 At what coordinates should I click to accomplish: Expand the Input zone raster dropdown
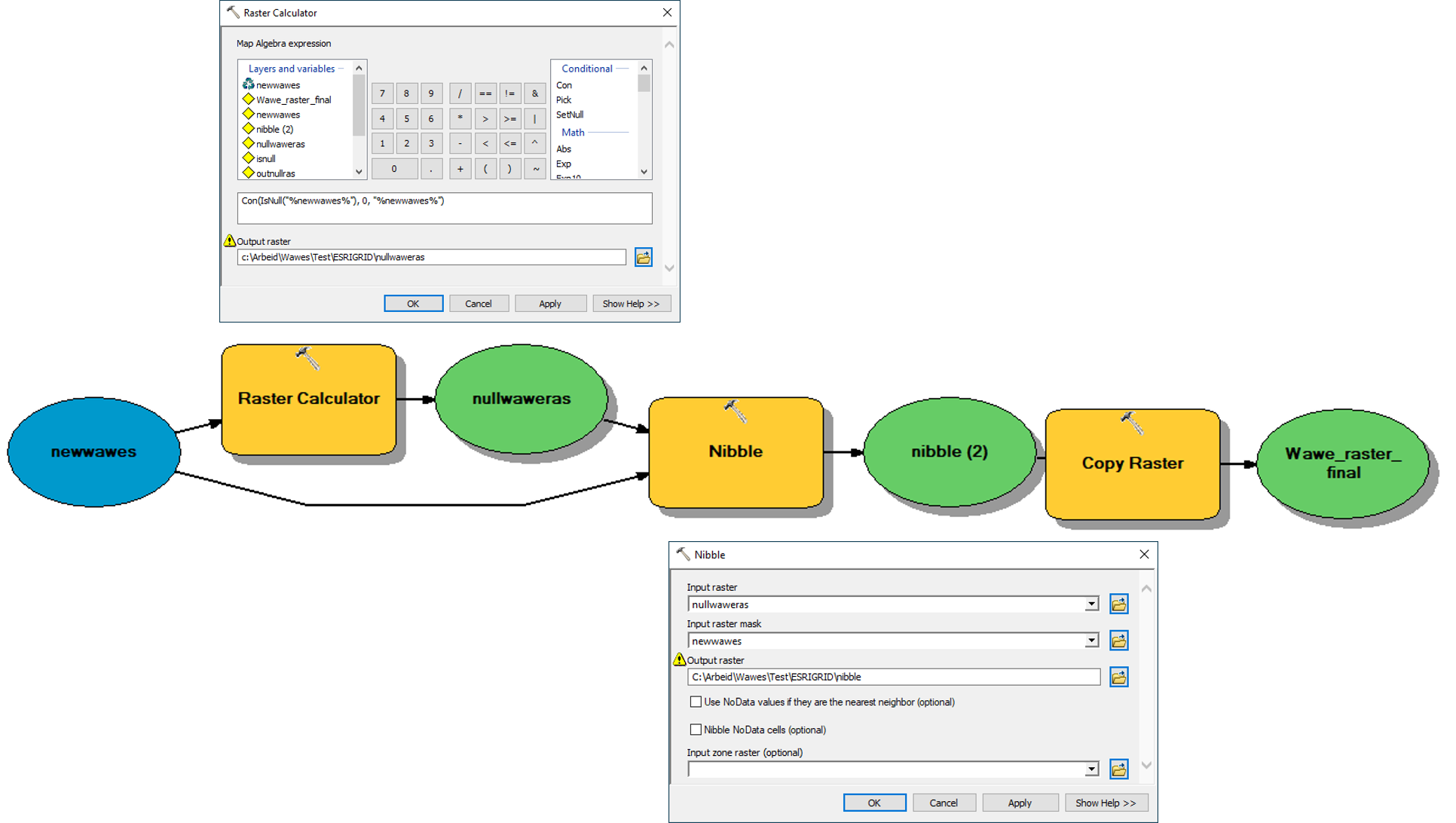pos(1091,769)
